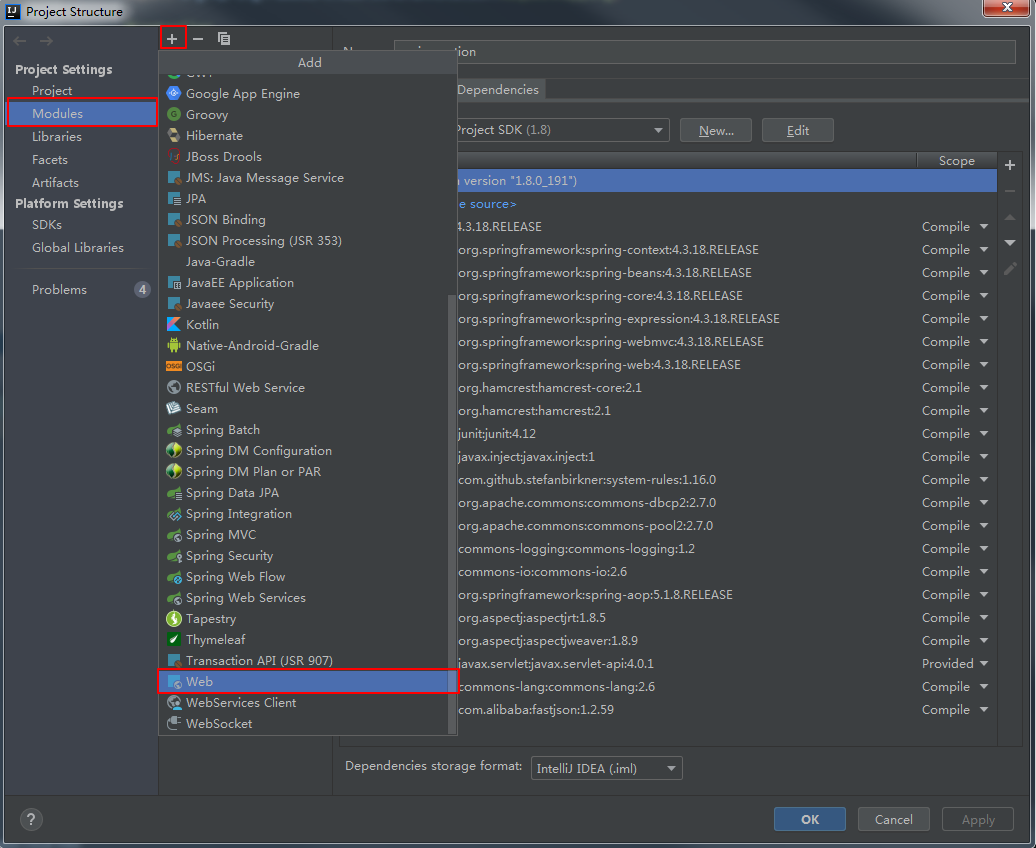The width and height of the screenshot is (1036, 848).
Task: Select Spring Security in the Add menu
Action: click(x=304, y=556)
